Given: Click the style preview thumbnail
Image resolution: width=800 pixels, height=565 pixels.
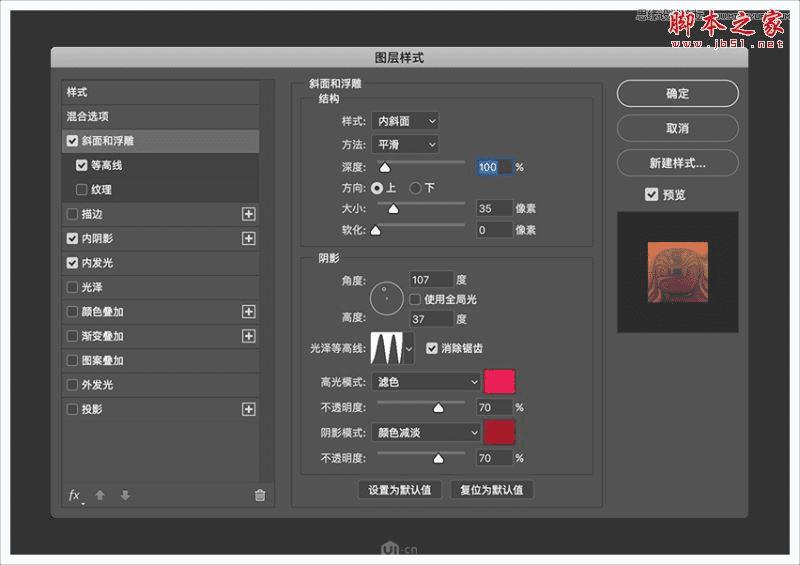Looking at the screenshot, I should [x=678, y=272].
